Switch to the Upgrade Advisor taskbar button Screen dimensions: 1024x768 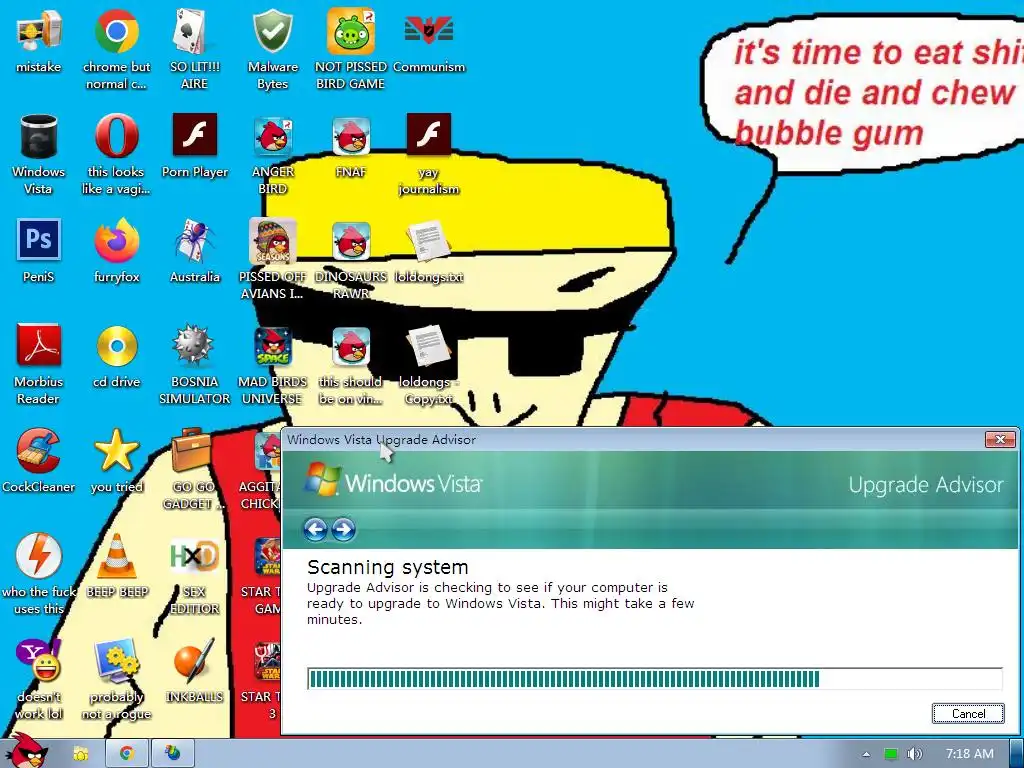point(173,754)
